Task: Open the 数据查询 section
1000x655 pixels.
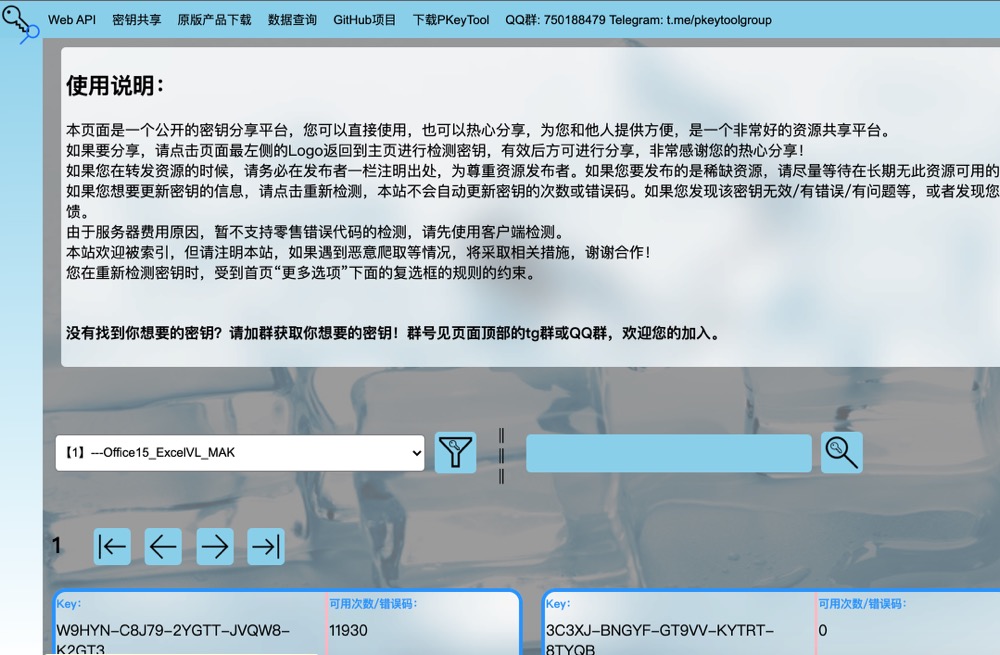Action: [291, 19]
